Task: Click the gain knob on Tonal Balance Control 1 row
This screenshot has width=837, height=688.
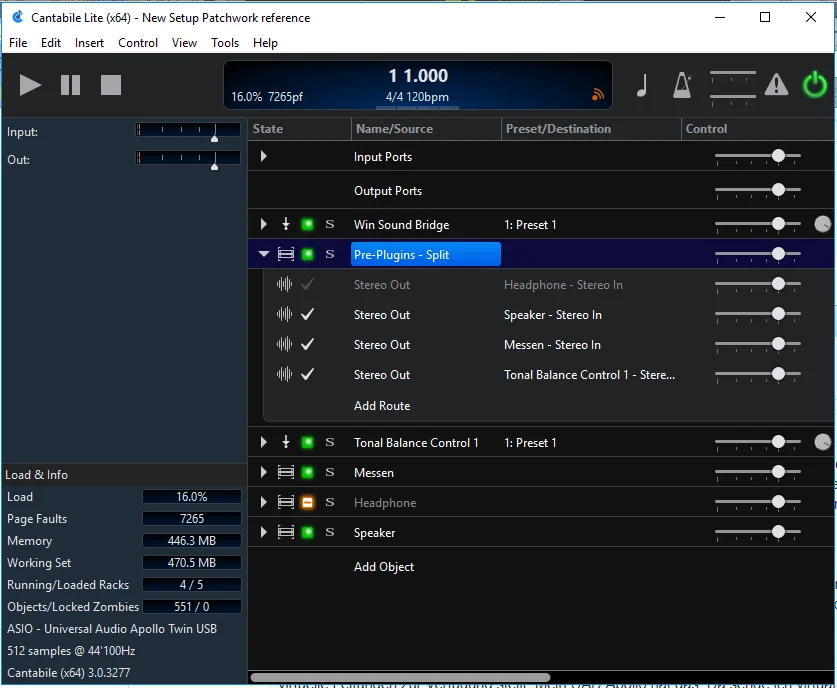Action: click(823, 442)
